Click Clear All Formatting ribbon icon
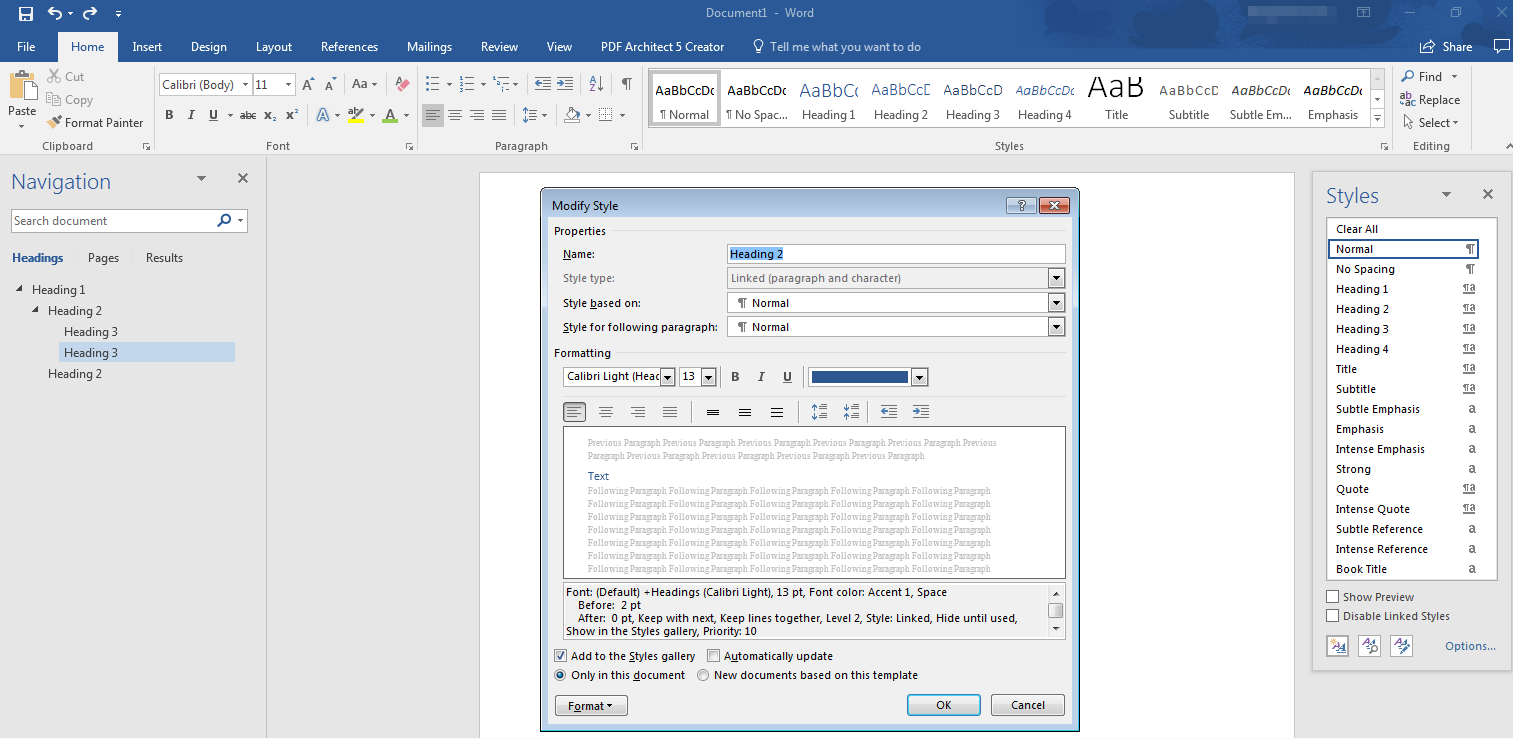Screen dimensions: 1513x739 402,84
